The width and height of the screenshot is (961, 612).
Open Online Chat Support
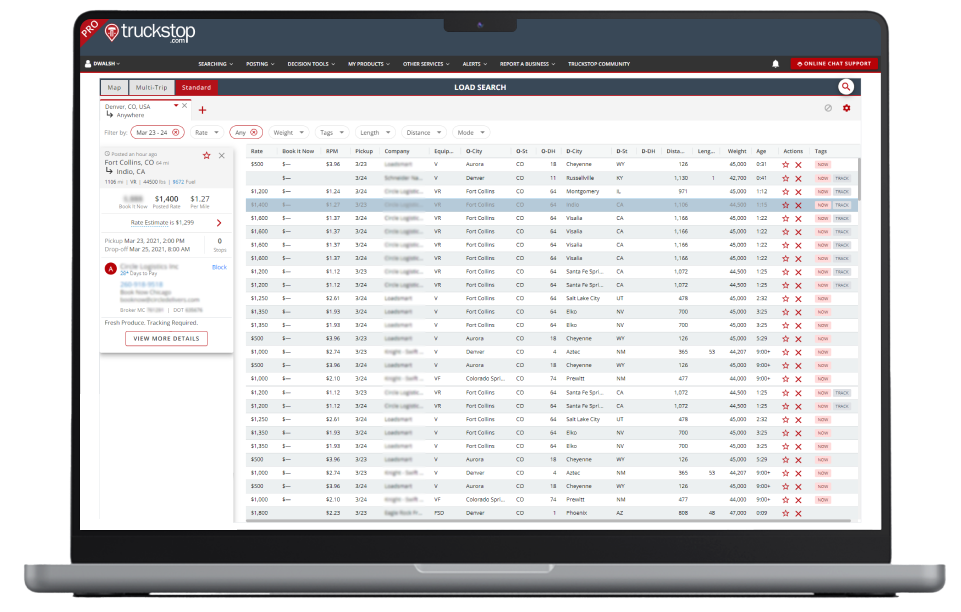tap(832, 64)
